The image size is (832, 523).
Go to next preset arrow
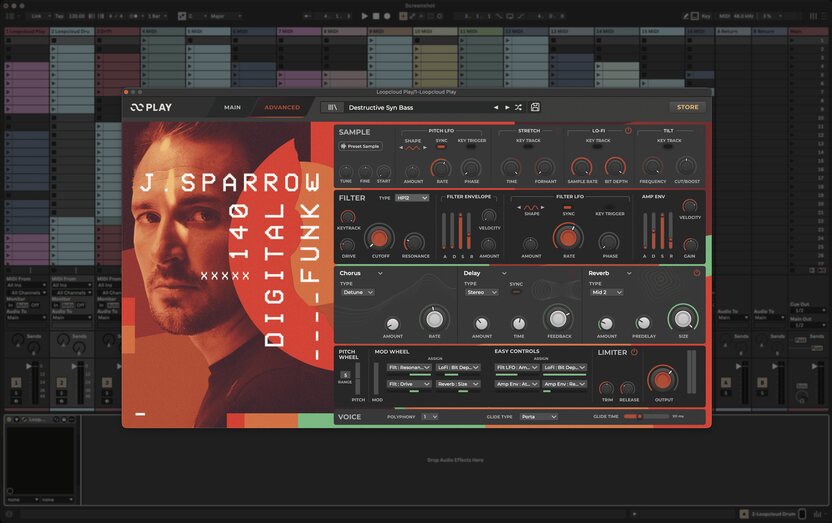[507, 107]
